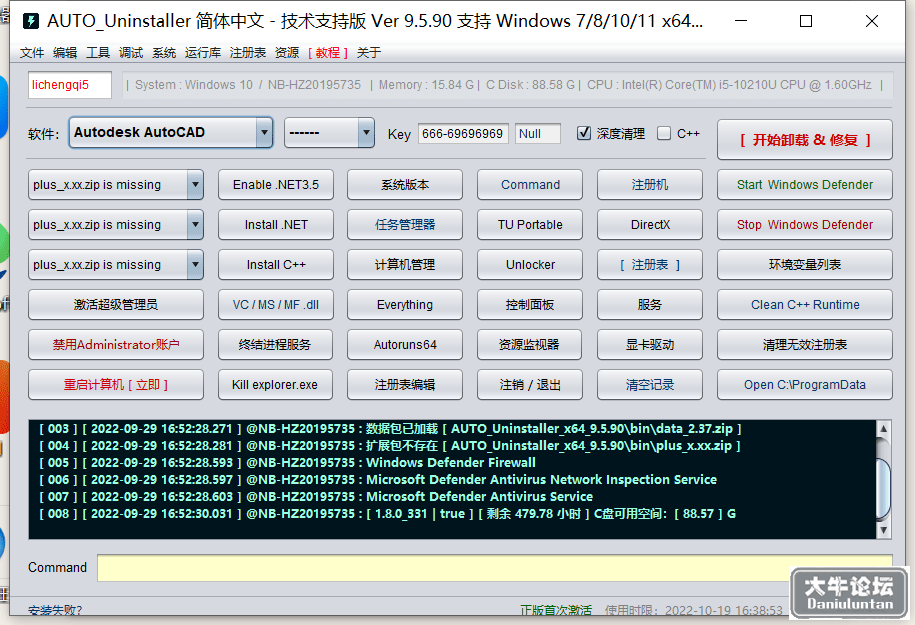Image resolution: width=915 pixels, height=625 pixels.
Task: Launch Everything button
Action: [405, 305]
